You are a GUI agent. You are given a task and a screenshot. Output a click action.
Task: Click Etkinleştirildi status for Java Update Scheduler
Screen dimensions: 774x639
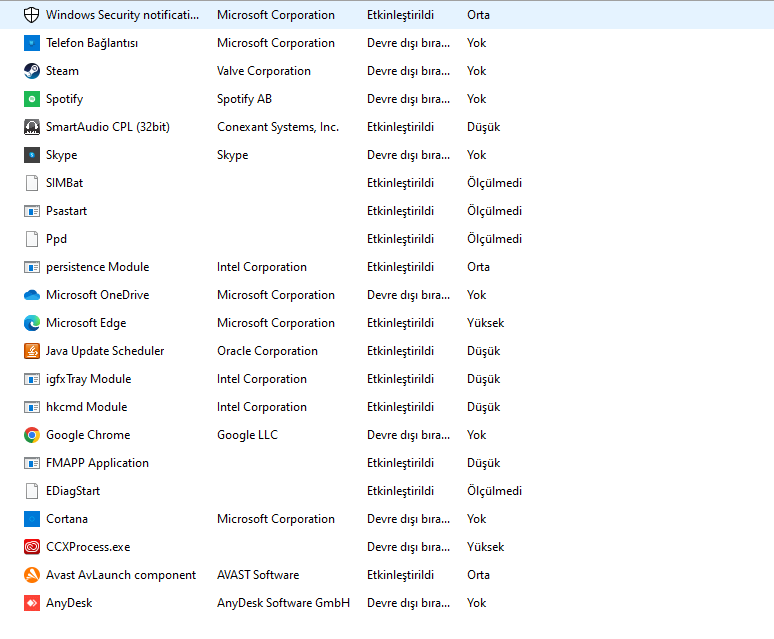[400, 351]
